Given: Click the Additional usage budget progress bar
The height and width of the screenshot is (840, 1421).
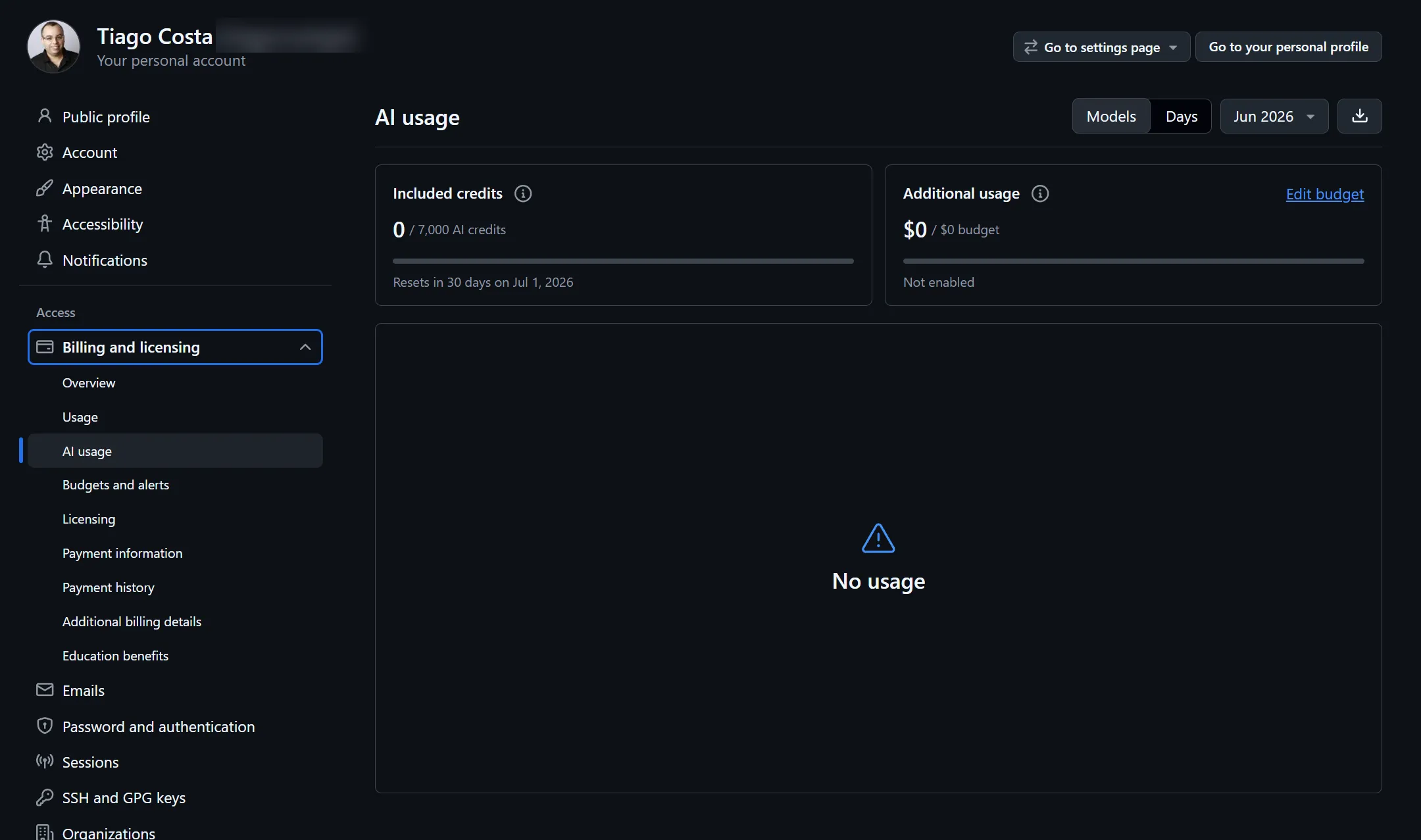Looking at the screenshot, I should tap(1133, 261).
